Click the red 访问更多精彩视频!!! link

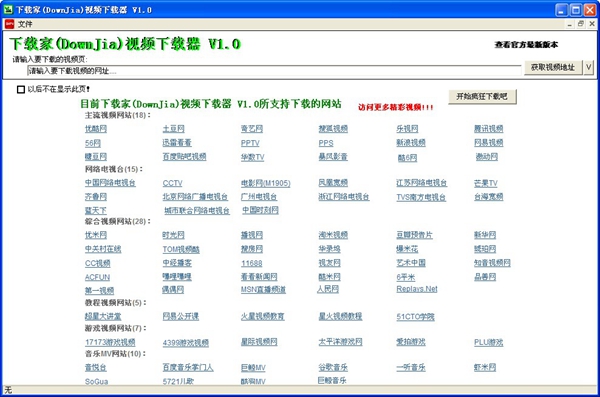(x=396, y=107)
